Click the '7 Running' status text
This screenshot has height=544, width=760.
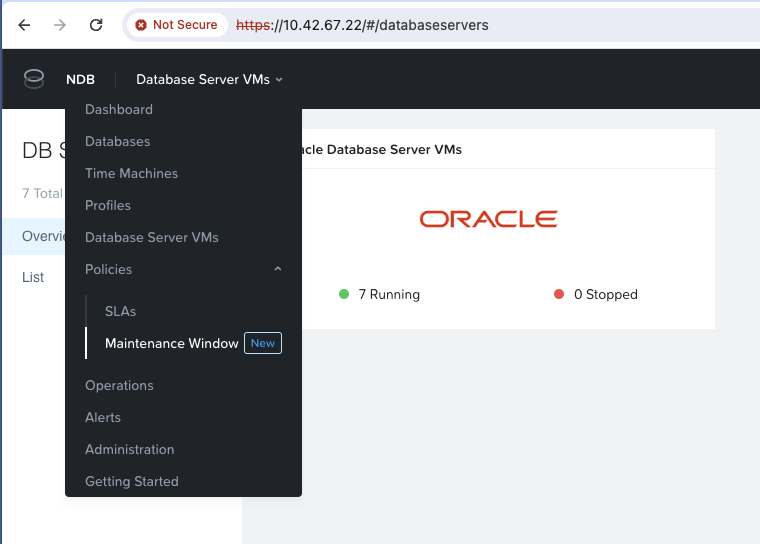(x=389, y=294)
